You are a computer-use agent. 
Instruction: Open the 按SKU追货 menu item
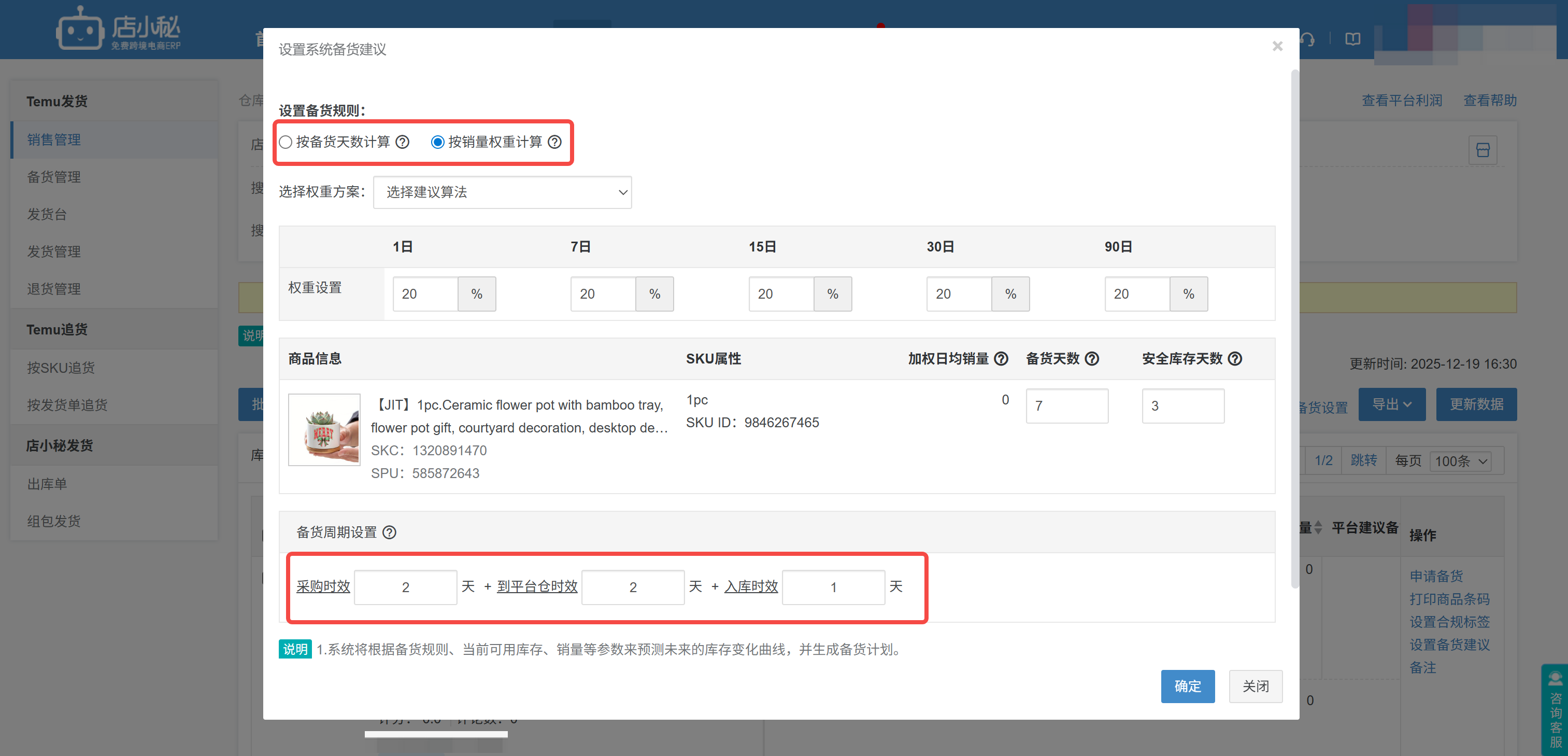60,367
